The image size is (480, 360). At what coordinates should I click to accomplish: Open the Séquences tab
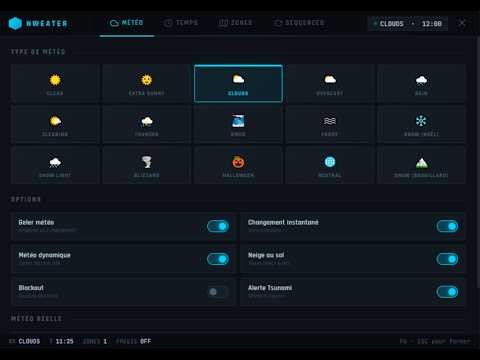[299, 23]
